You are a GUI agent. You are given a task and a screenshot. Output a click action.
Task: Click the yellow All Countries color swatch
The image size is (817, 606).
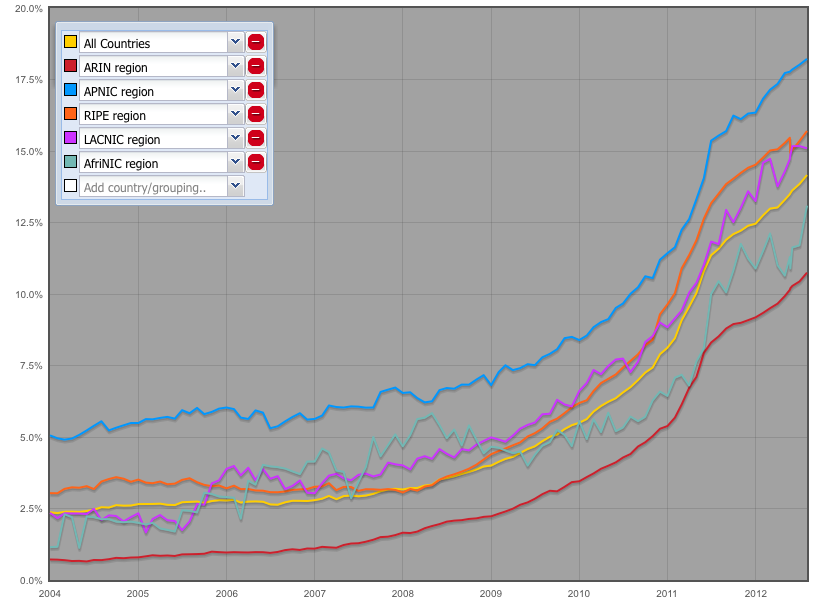(x=70, y=43)
